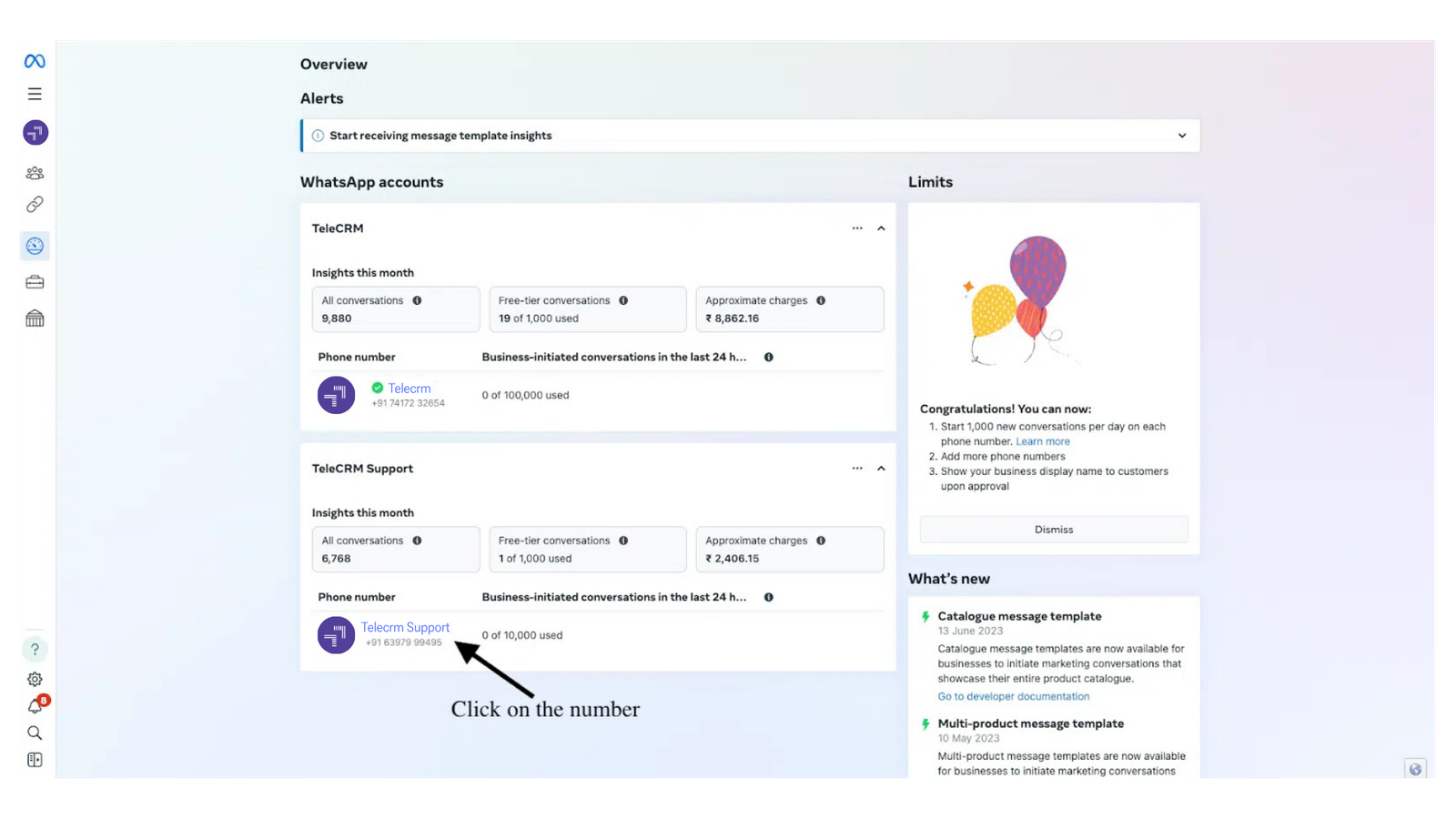This screenshot has height=819, width=1456.
Task: Collapse the TeleCRM Support account section
Action: click(881, 469)
